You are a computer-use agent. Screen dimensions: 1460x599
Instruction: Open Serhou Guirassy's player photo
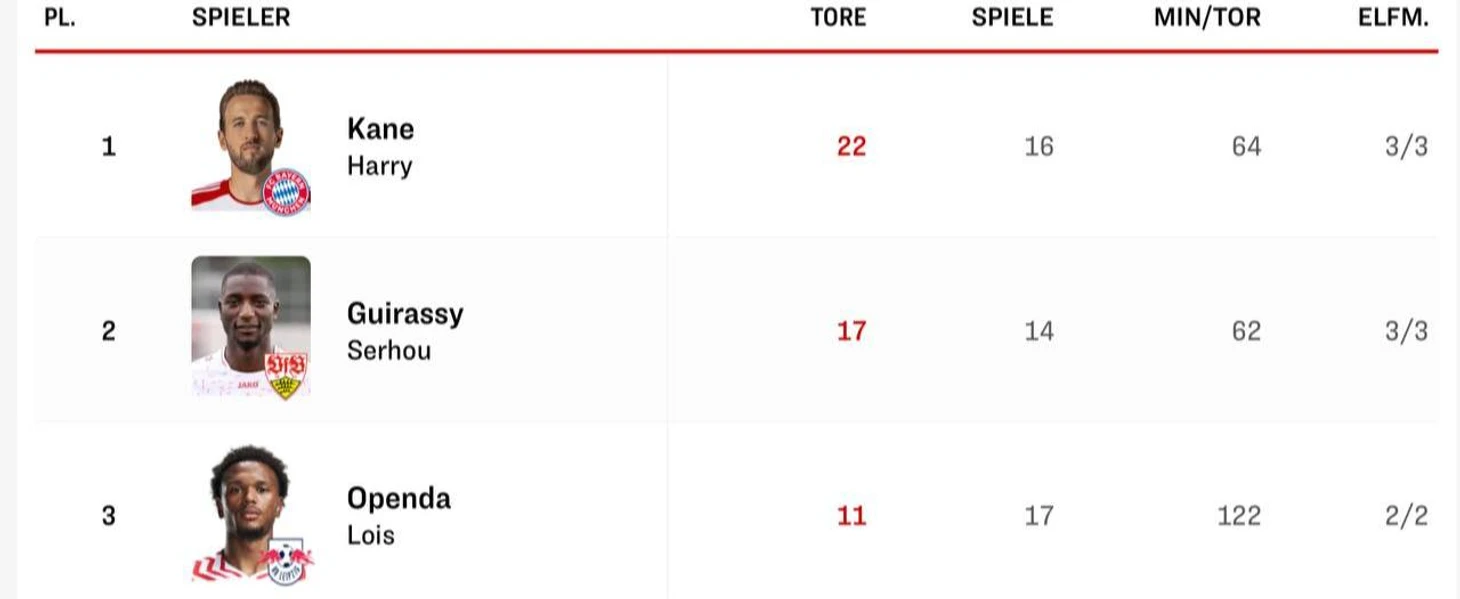pos(251,327)
